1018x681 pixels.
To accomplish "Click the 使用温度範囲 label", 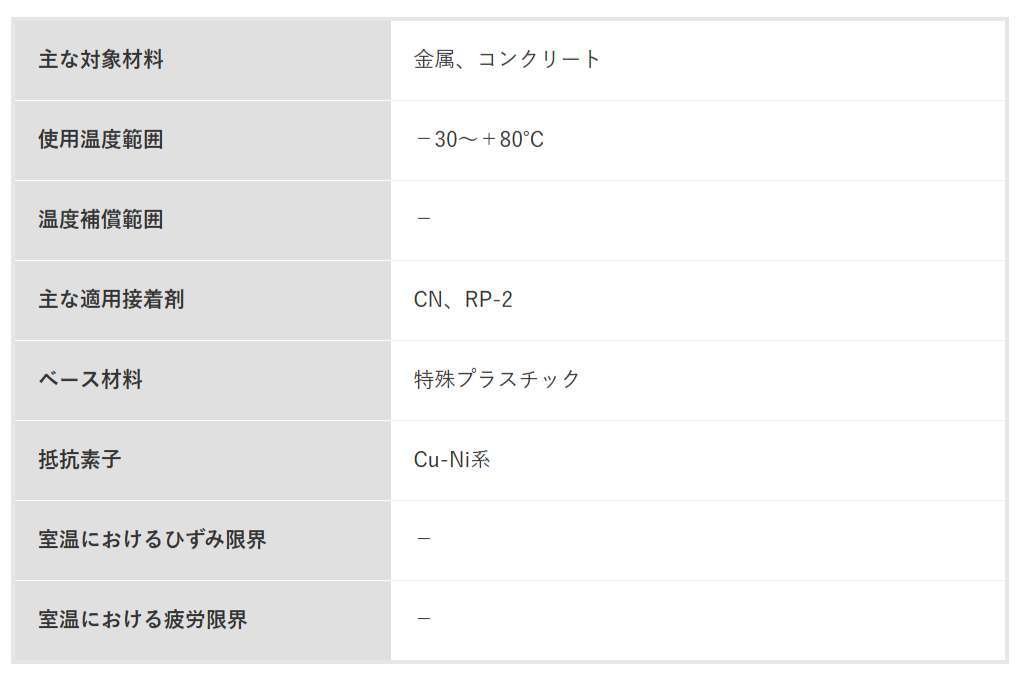I will [x=101, y=140].
